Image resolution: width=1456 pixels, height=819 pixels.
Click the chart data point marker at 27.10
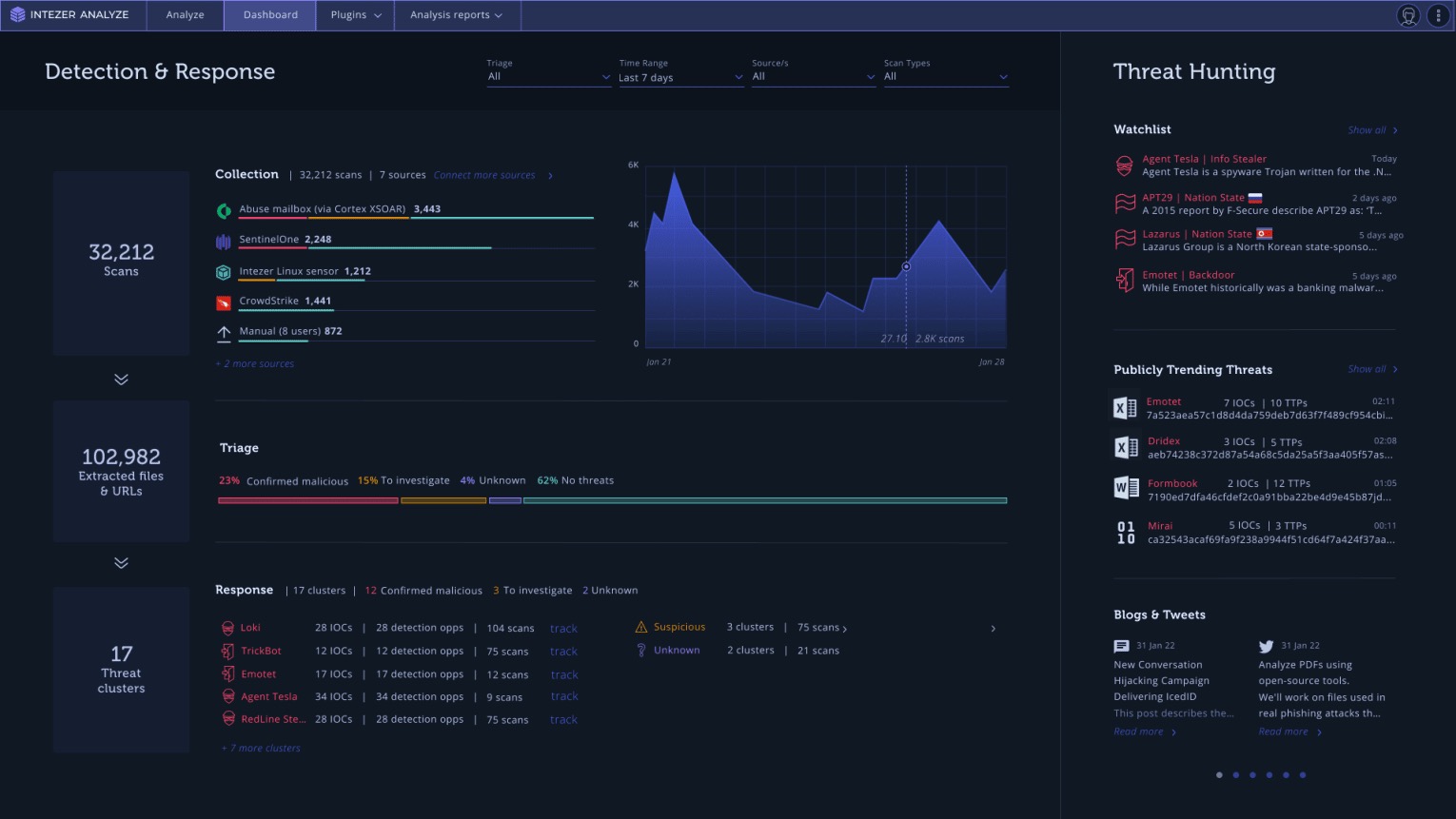(906, 266)
